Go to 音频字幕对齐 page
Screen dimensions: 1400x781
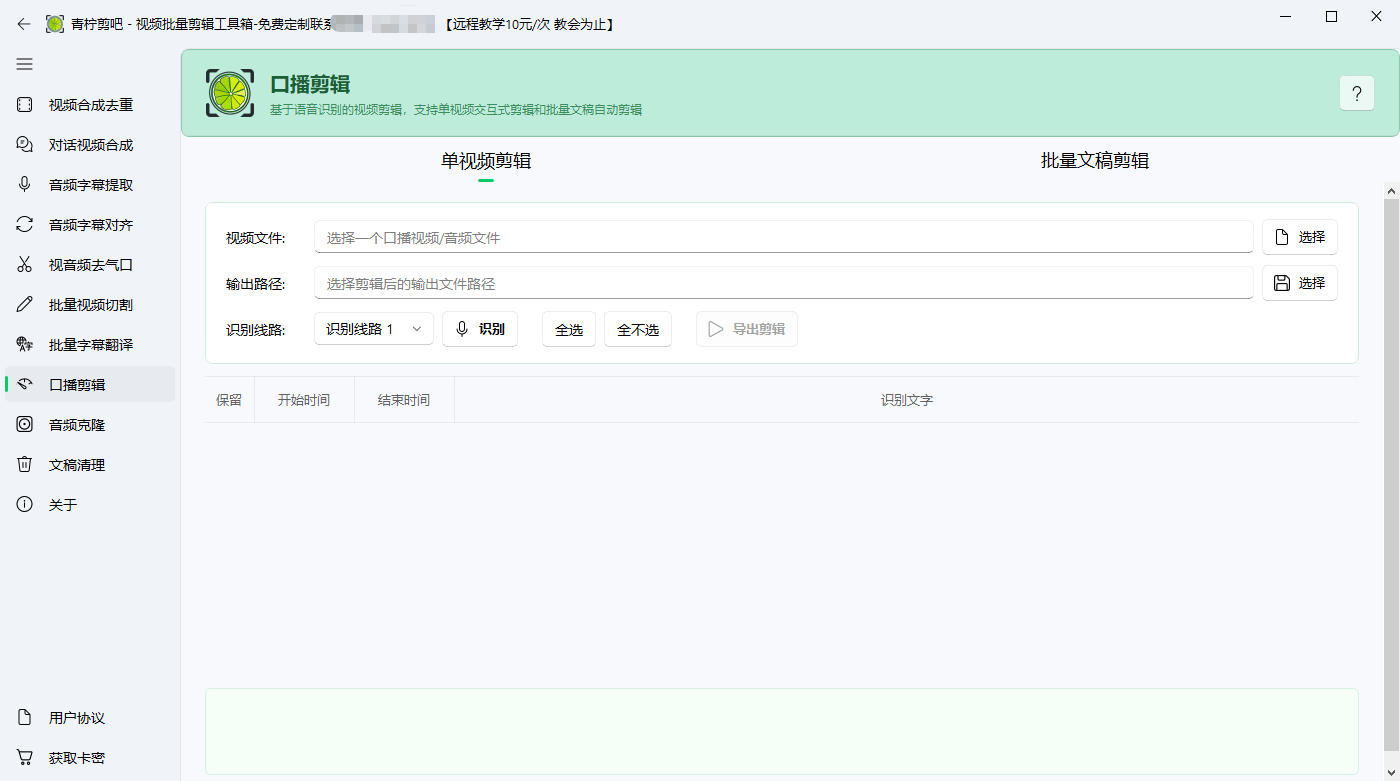90,225
